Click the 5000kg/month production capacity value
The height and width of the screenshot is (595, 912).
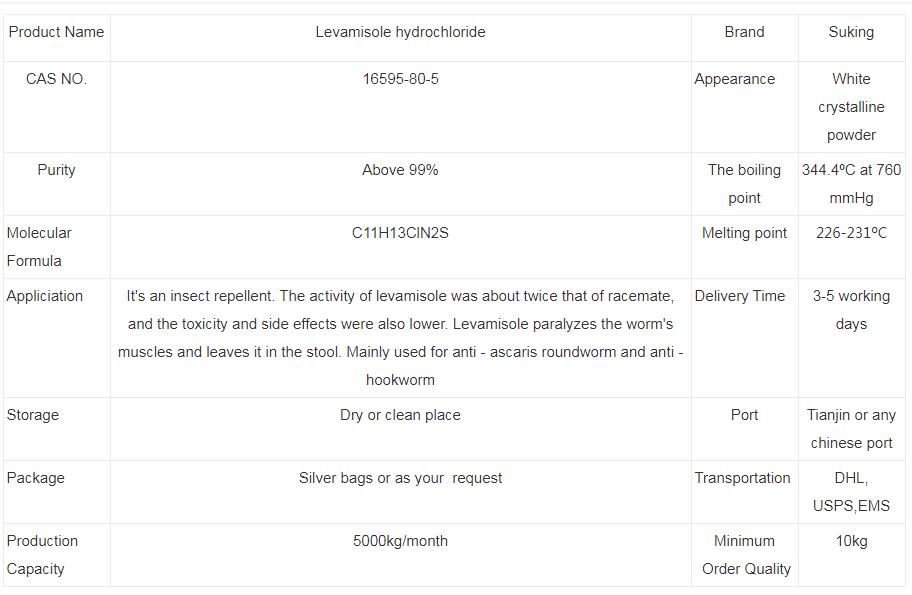tap(400, 541)
